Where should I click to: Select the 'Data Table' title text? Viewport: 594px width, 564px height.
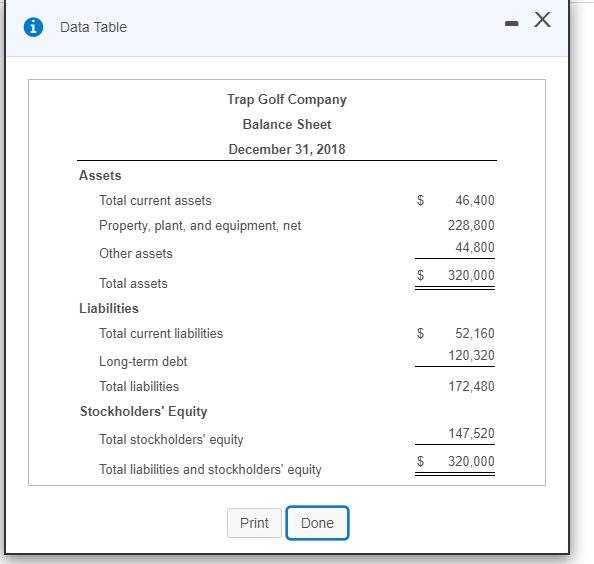pyautogui.click(x=93, y=27)
